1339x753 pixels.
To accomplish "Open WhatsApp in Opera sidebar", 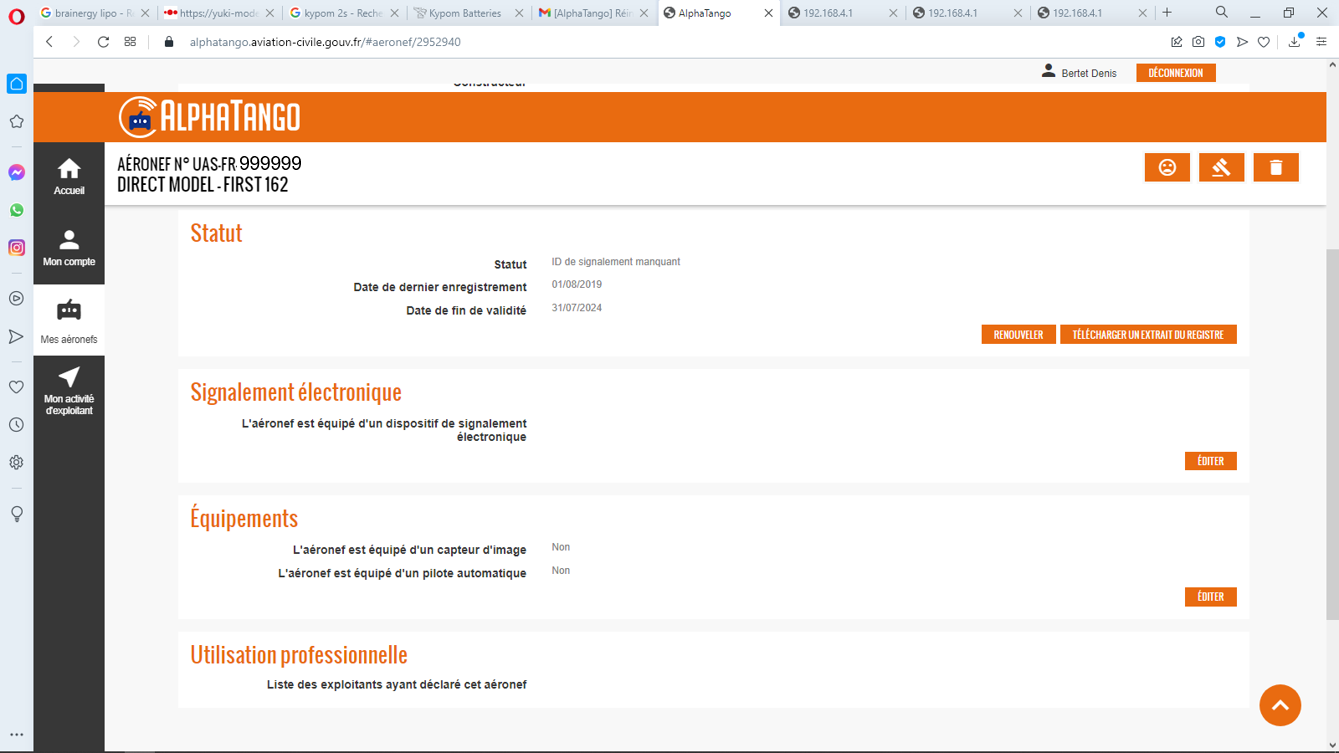I will coord(17,210).
